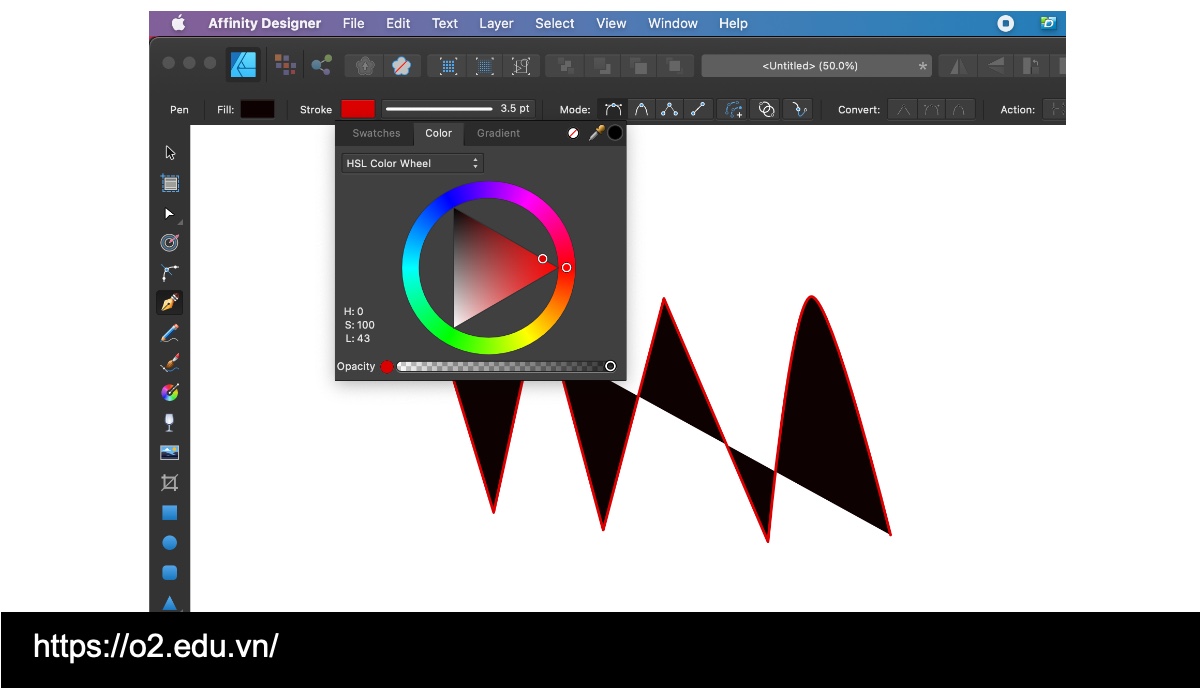
Task: Switch to the Swatches tab
Action: (376, 133)
